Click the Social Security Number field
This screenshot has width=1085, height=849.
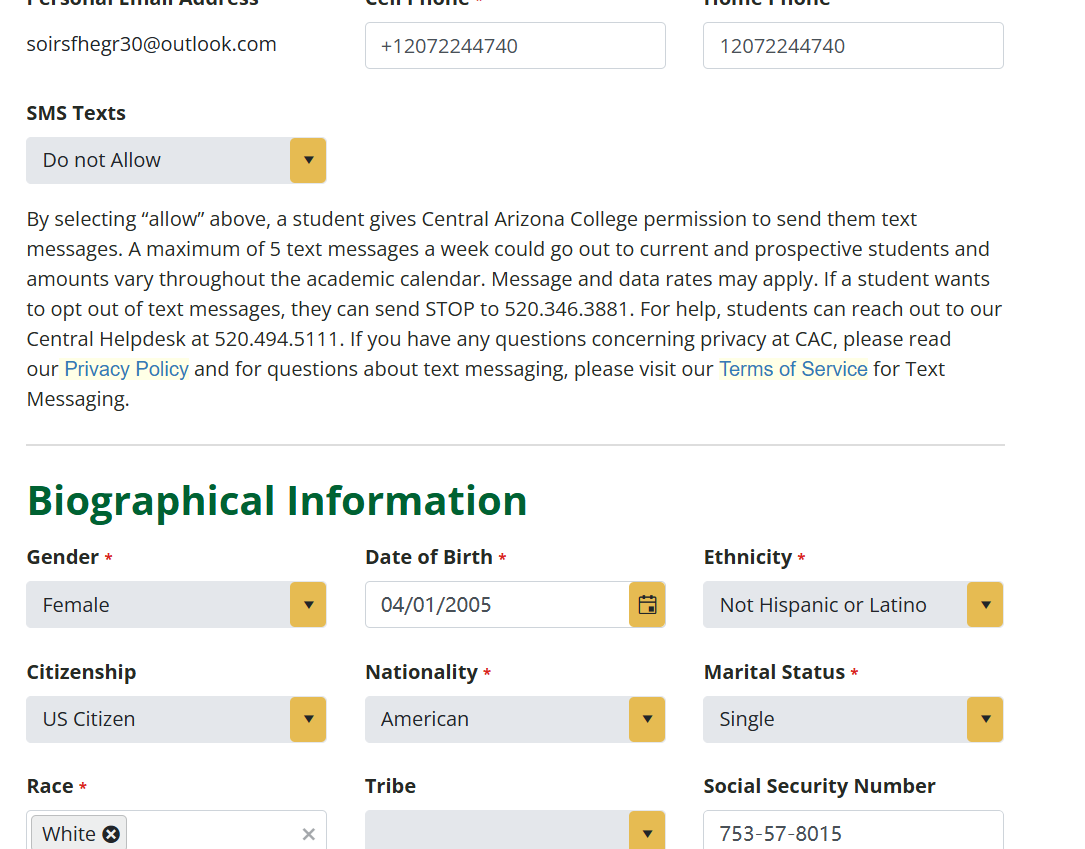(x=853, y=832)
